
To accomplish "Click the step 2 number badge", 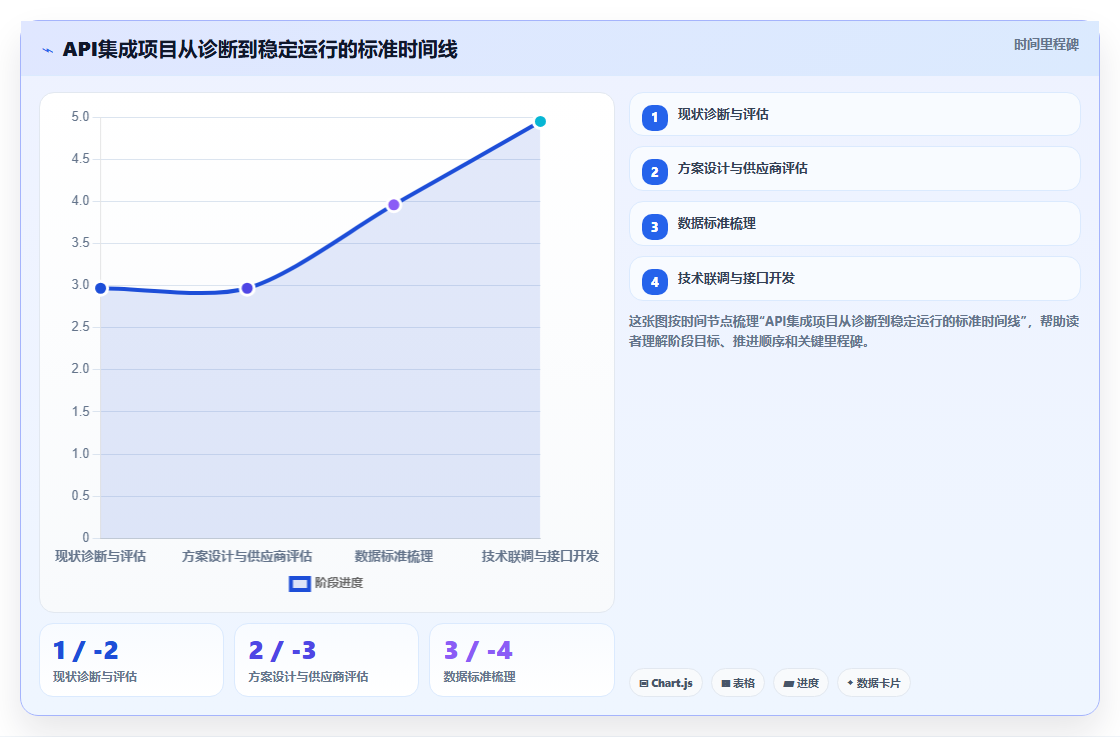I will [x=654, y=172].
